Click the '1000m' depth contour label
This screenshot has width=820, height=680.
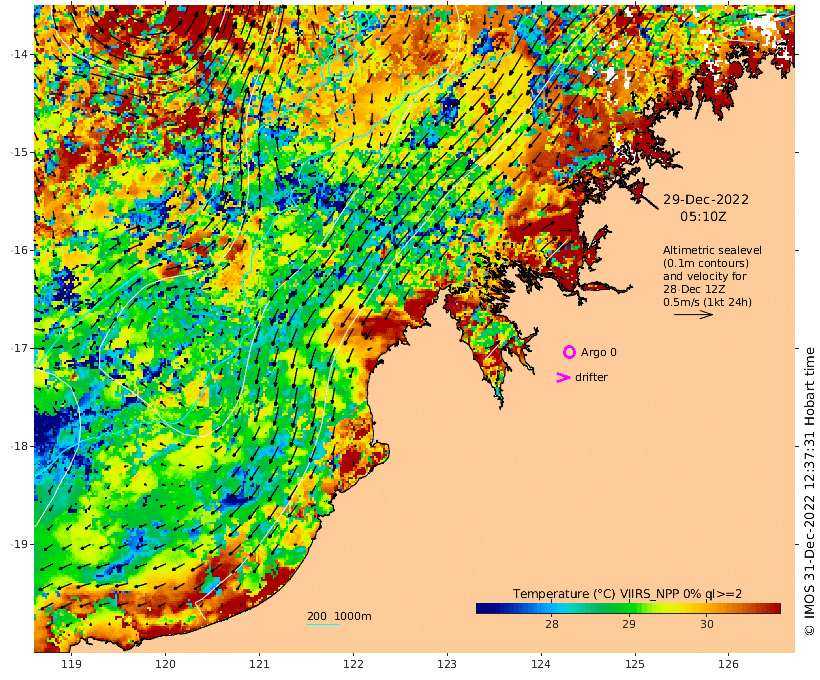point(352,616)
